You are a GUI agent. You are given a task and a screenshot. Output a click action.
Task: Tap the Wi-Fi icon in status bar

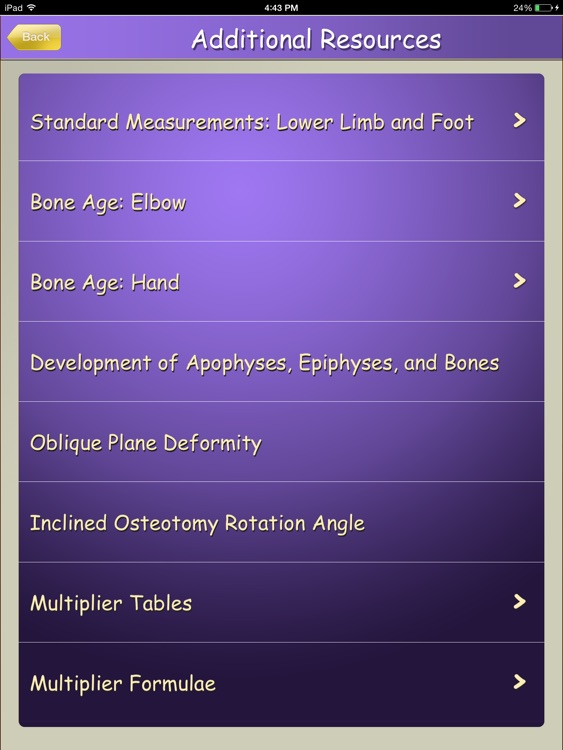point(31,7)
